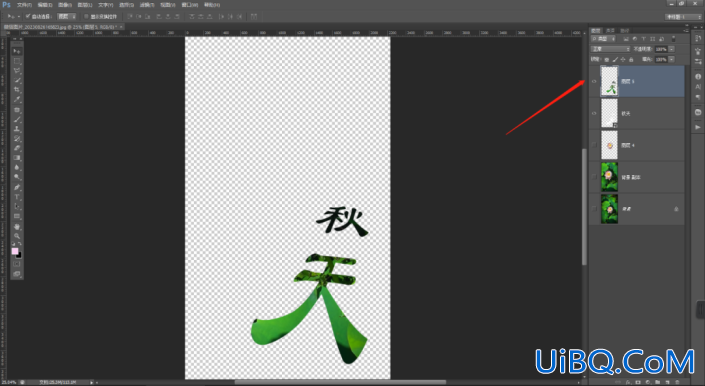Select the Healing Brush tool
705x386 pixels.
17,110
